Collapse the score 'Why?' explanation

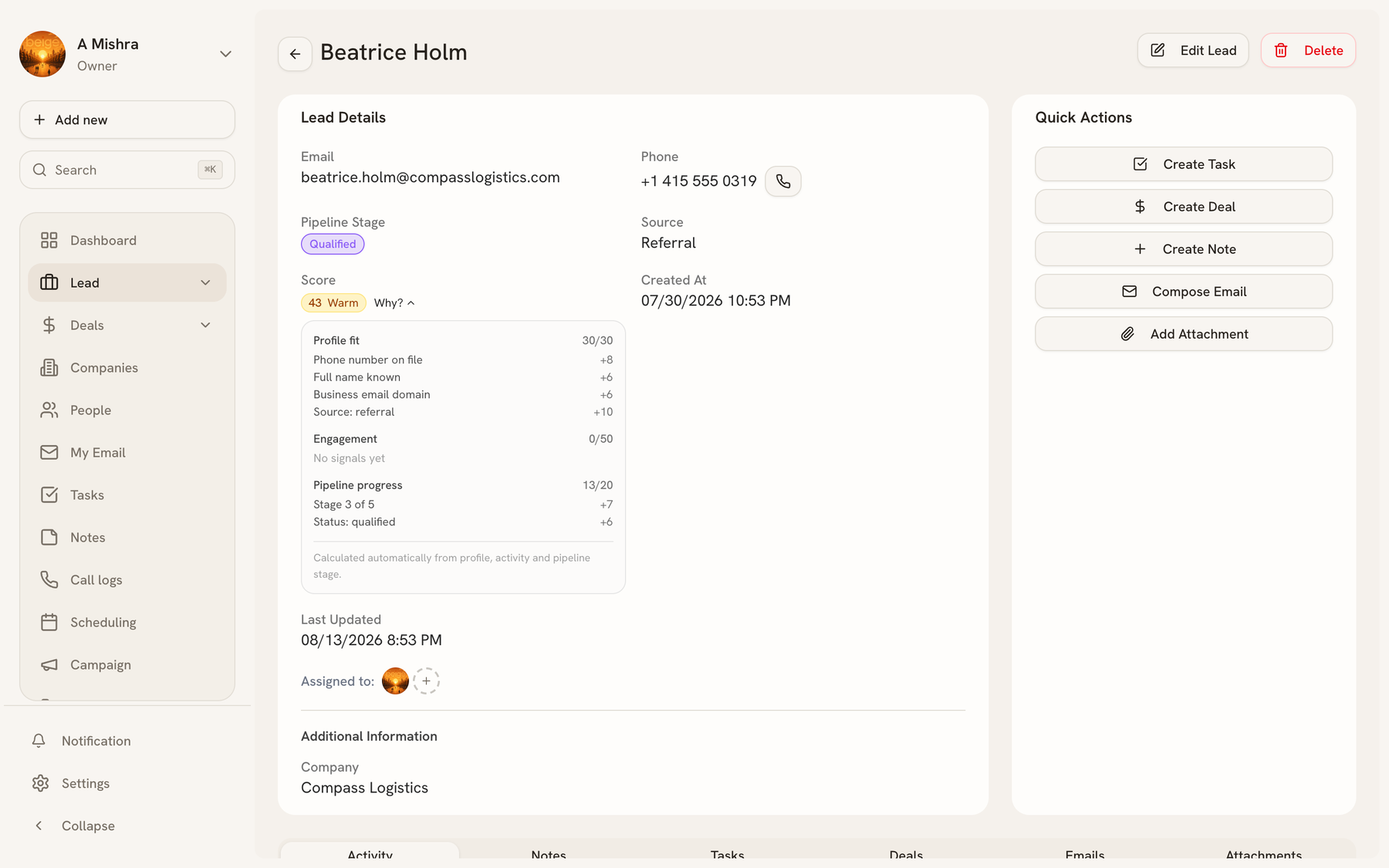(x=394, y=303)
